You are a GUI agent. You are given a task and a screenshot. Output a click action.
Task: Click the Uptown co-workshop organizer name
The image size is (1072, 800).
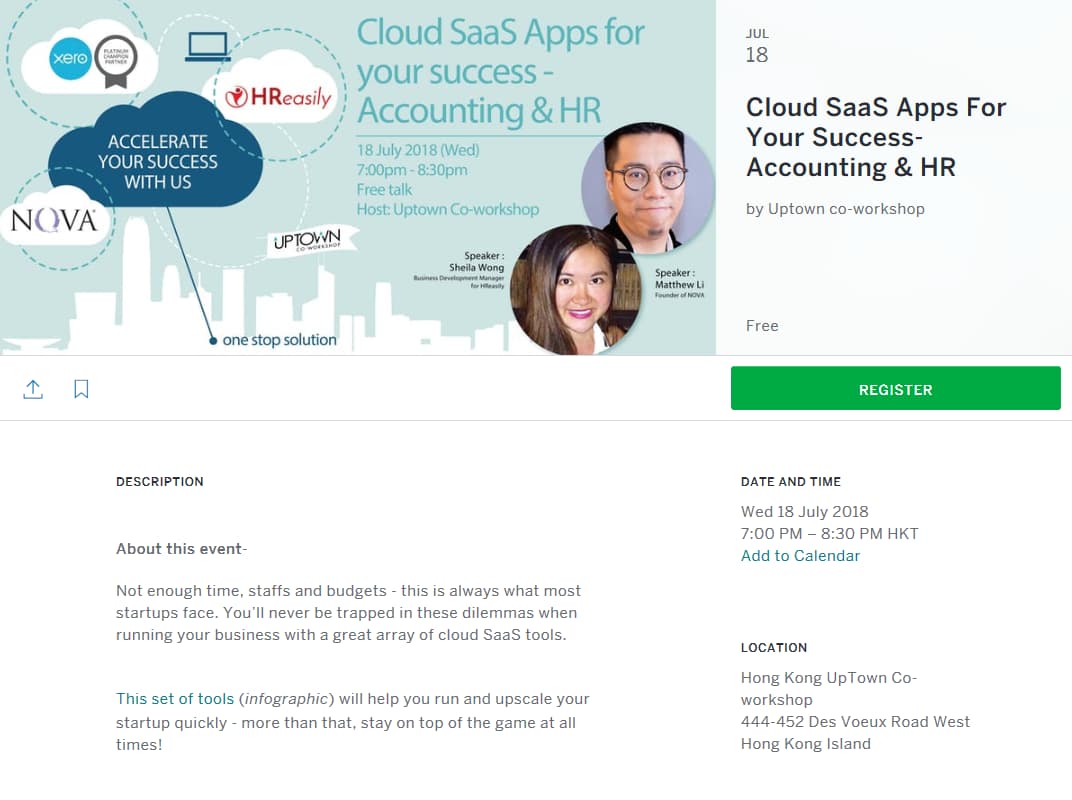point(846,209)
